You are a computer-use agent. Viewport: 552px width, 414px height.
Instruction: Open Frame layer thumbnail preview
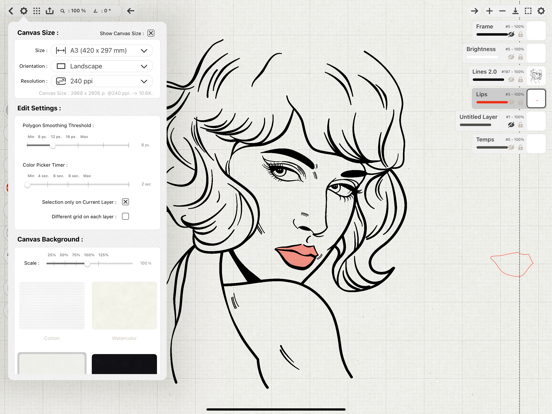tap(536, 31)
